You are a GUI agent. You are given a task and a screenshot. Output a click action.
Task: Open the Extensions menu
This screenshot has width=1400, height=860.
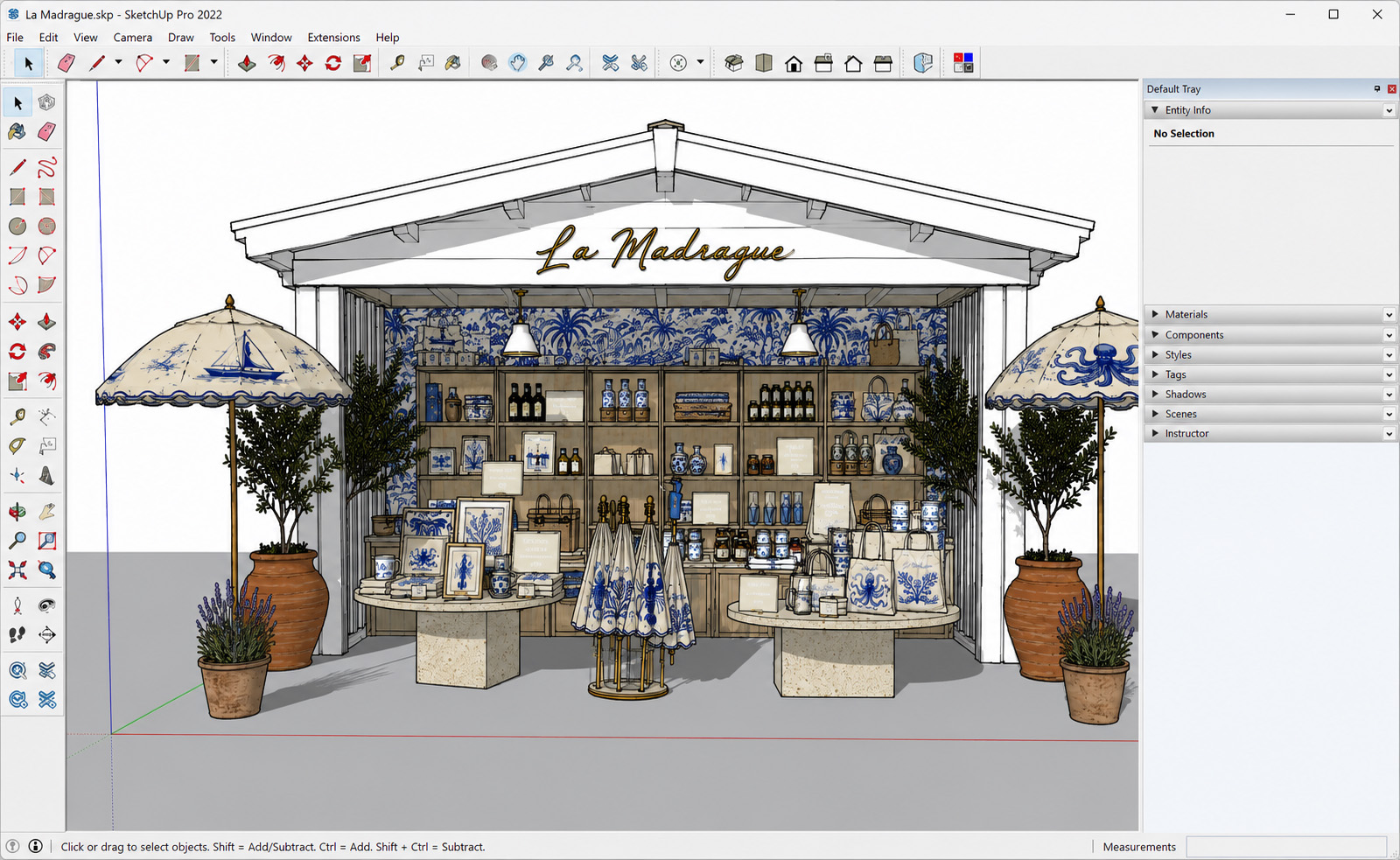(x=333, y=38)
